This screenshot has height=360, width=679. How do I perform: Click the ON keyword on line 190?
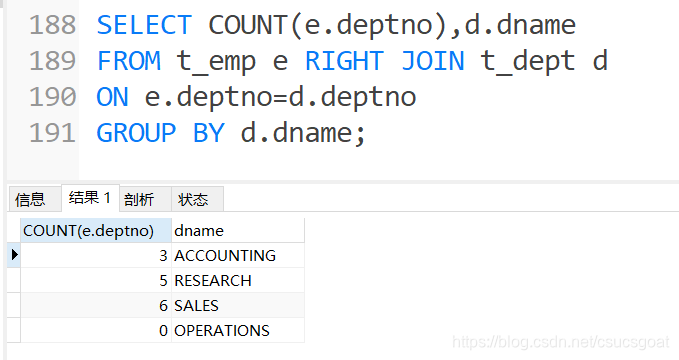click(112, 97)
